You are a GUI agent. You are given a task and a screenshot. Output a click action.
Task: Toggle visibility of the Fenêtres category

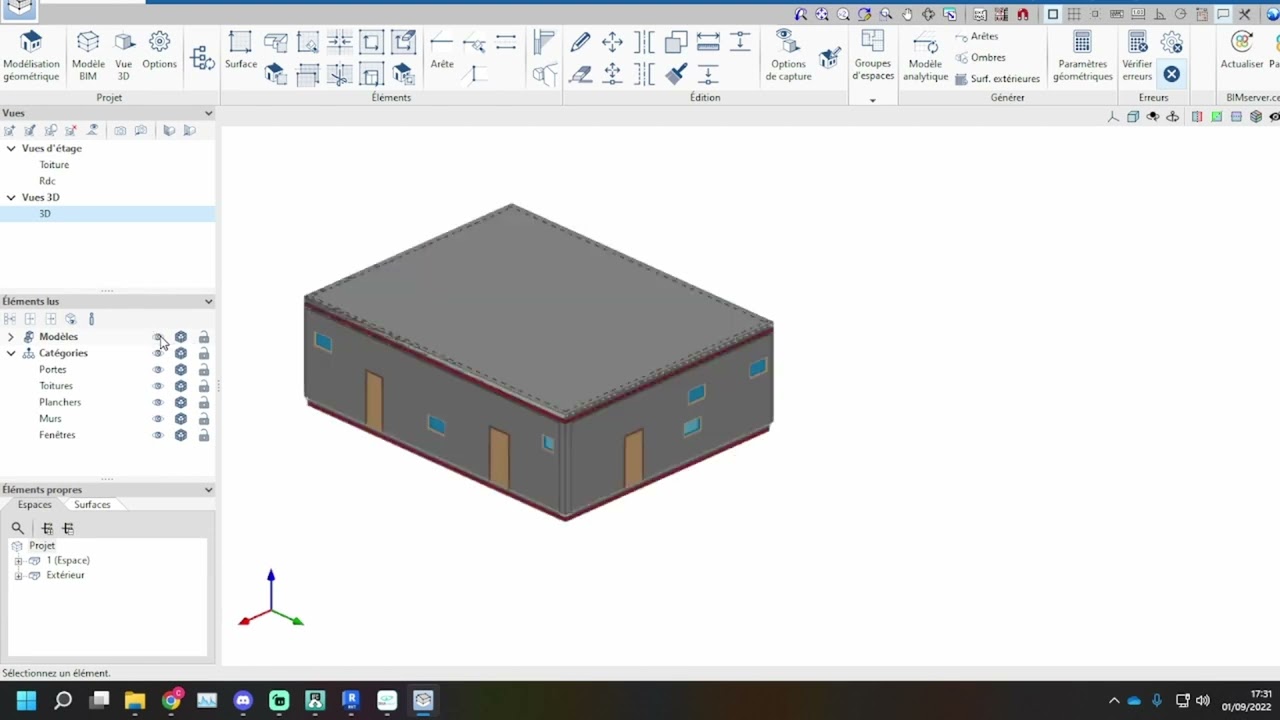(158, 435)
